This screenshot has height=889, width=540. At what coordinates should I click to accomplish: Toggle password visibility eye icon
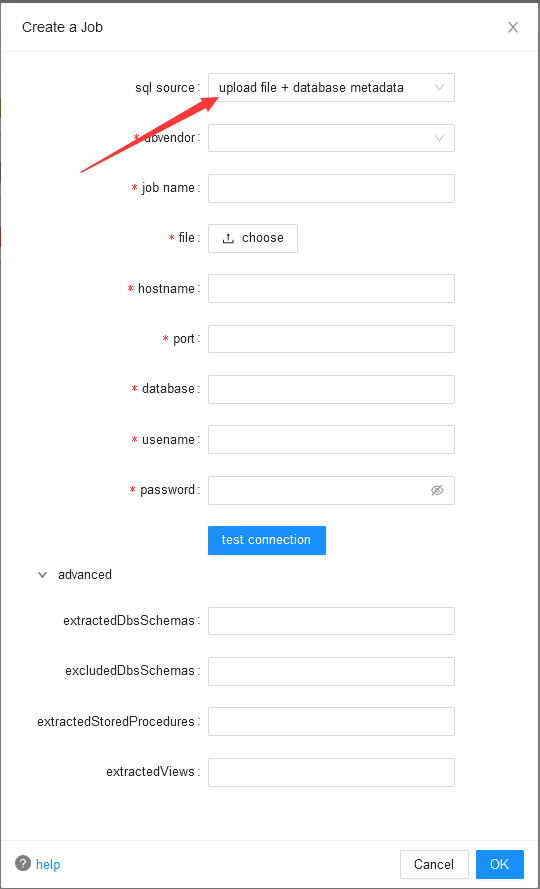[x=437, y=490]
